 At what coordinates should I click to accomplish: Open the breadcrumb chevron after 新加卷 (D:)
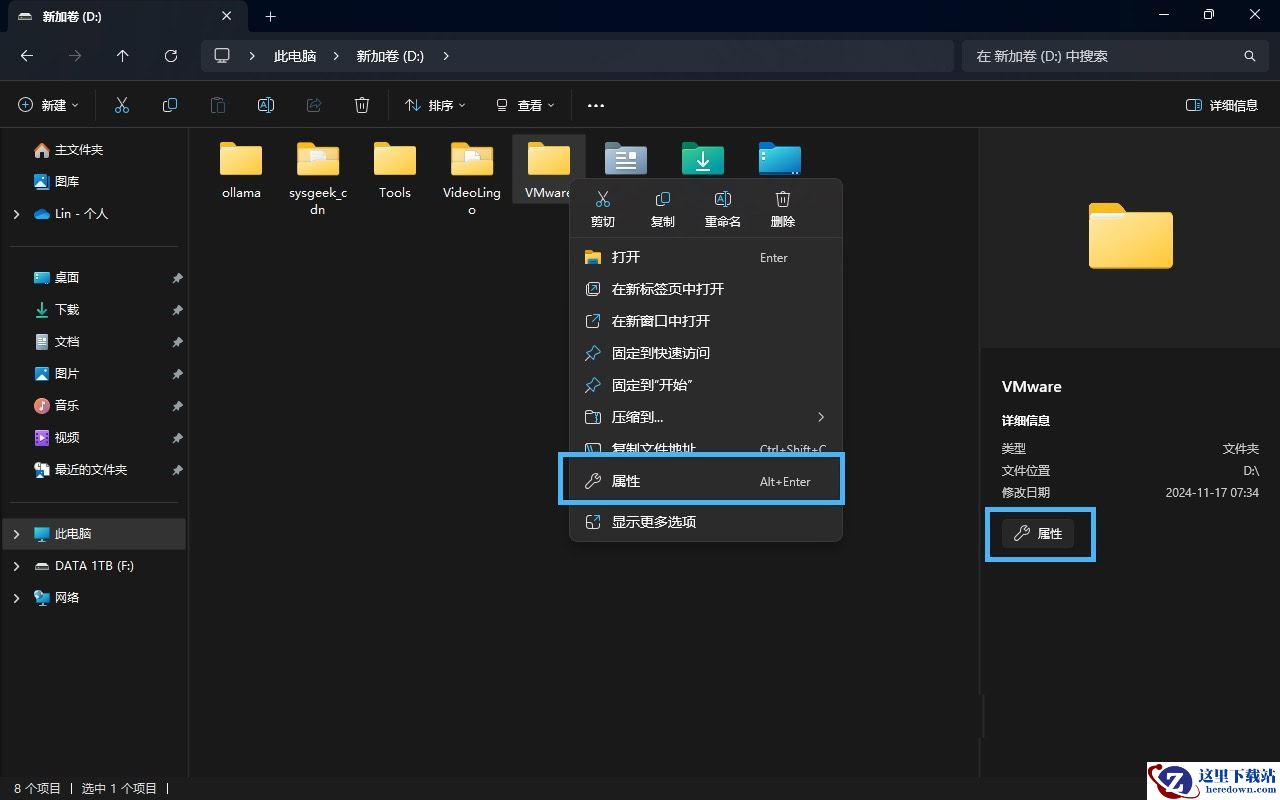(x=446, y=56)
